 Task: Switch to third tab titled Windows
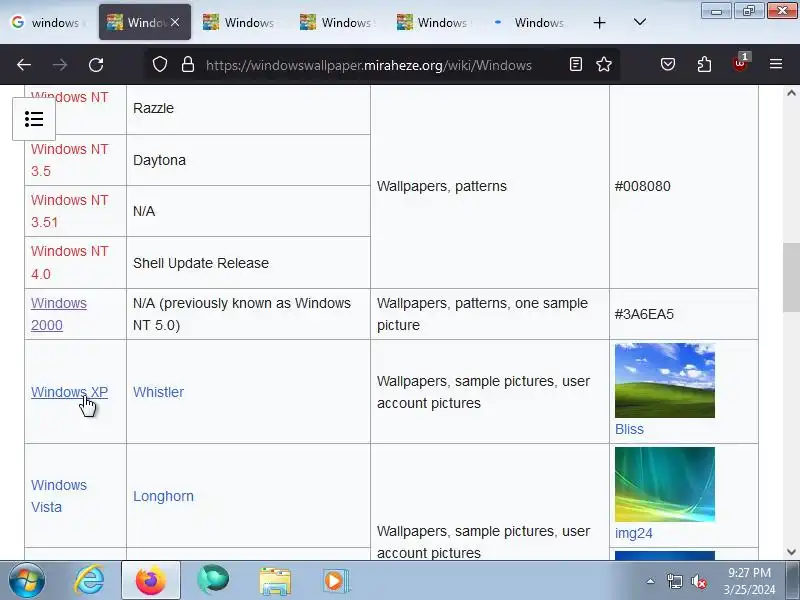click(239, 22)
